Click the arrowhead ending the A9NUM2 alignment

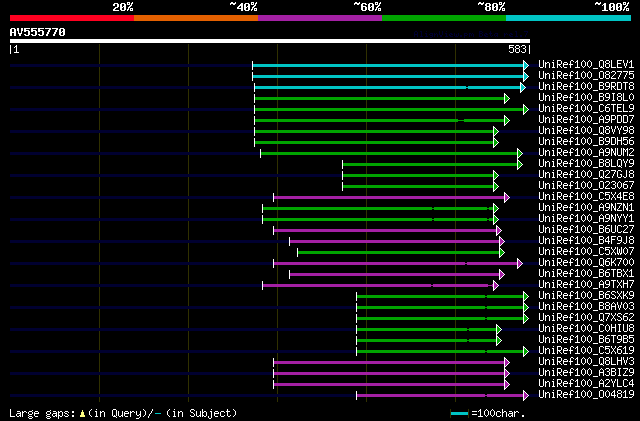pos(520,154)
